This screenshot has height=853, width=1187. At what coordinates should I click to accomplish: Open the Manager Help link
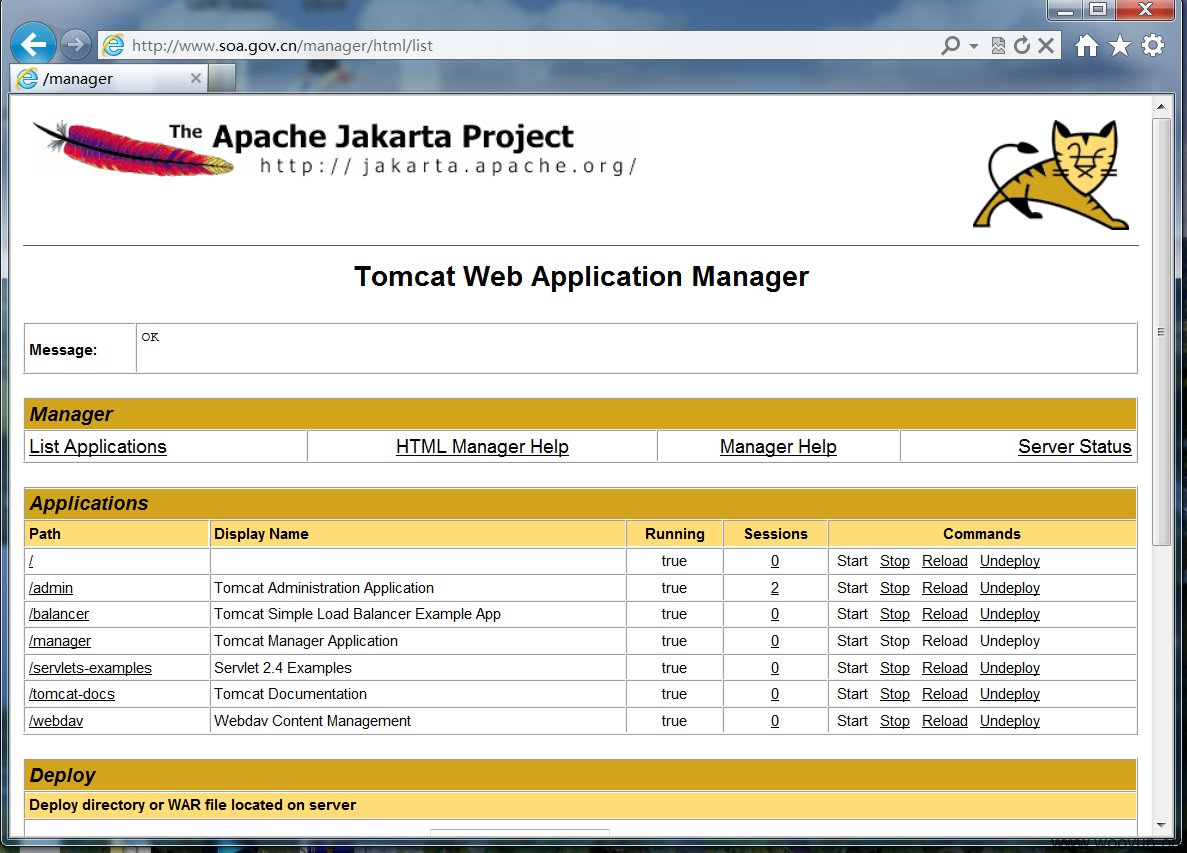click(x=778, y=447)
